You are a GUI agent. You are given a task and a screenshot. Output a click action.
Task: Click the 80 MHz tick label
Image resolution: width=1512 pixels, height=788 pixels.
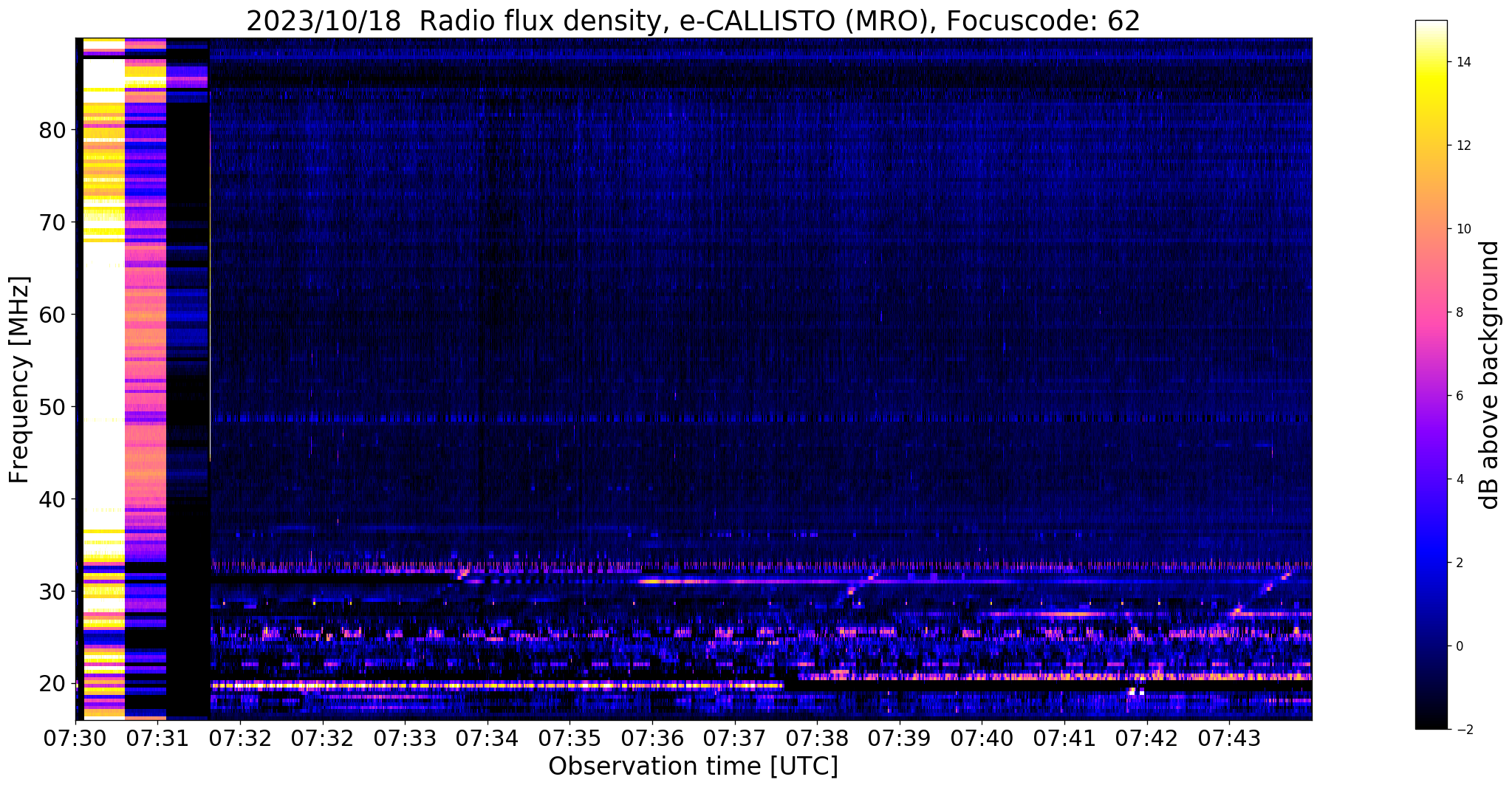coord(53,131)
